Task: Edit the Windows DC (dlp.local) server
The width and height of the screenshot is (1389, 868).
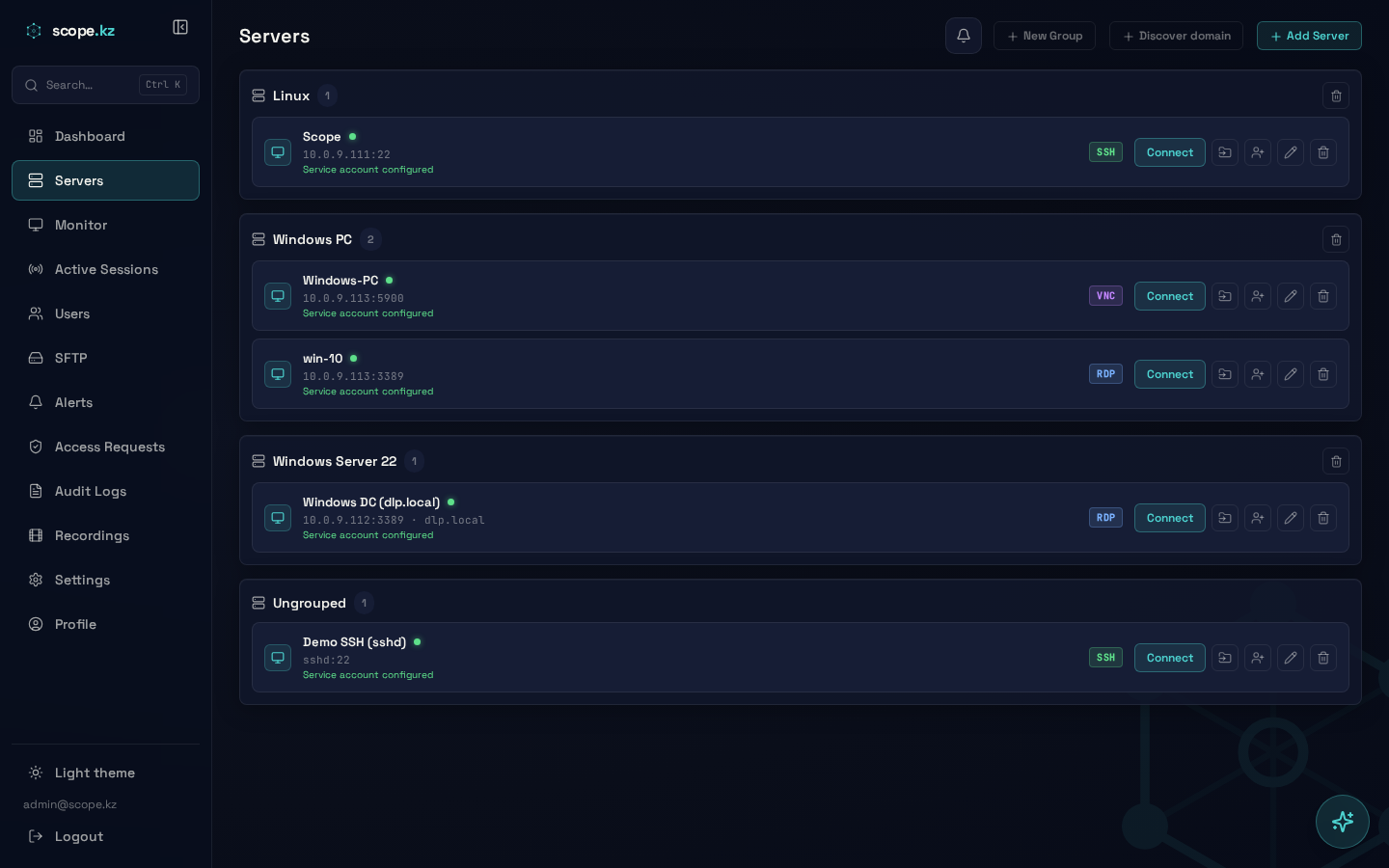Action: (x=1291, y=518)
